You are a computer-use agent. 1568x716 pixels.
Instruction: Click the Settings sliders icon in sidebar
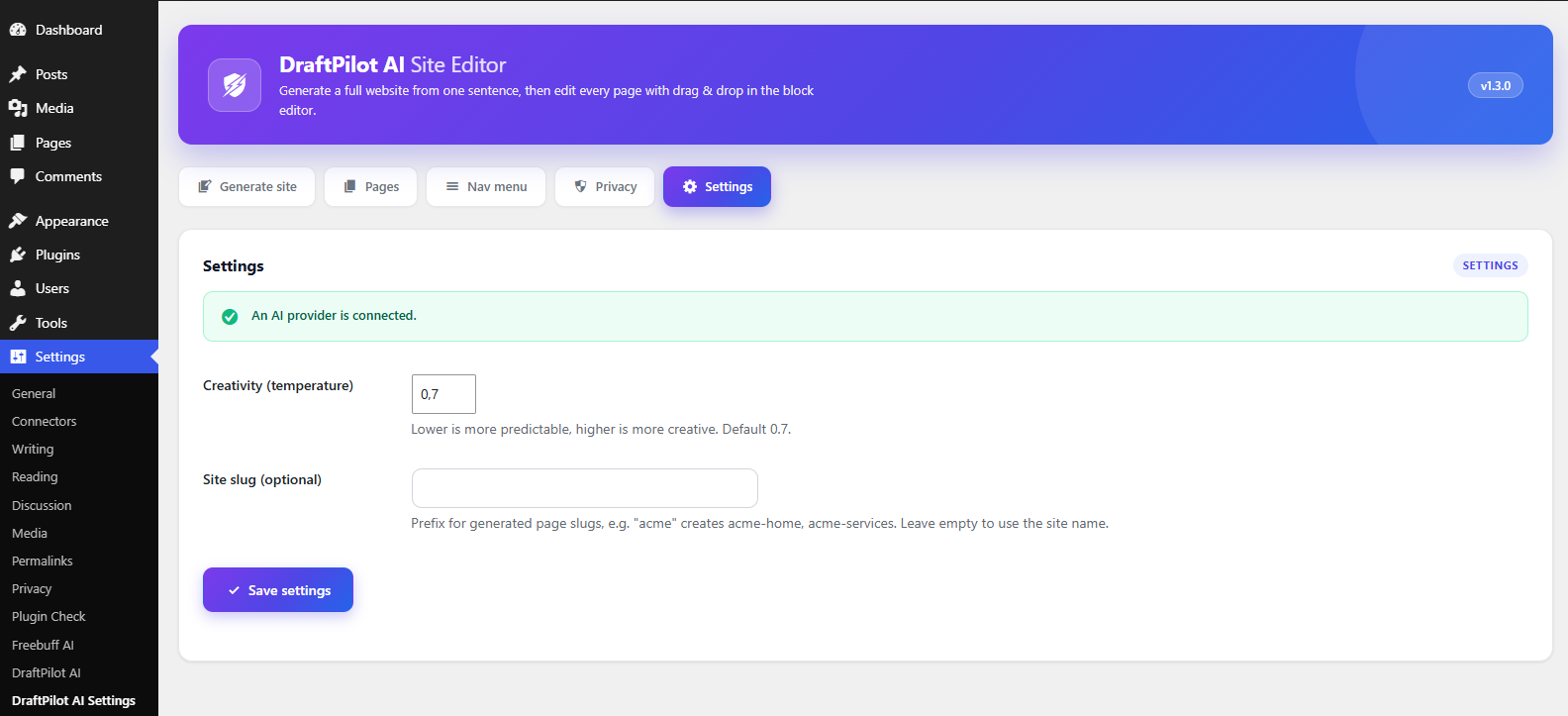(x=18, y=357)
